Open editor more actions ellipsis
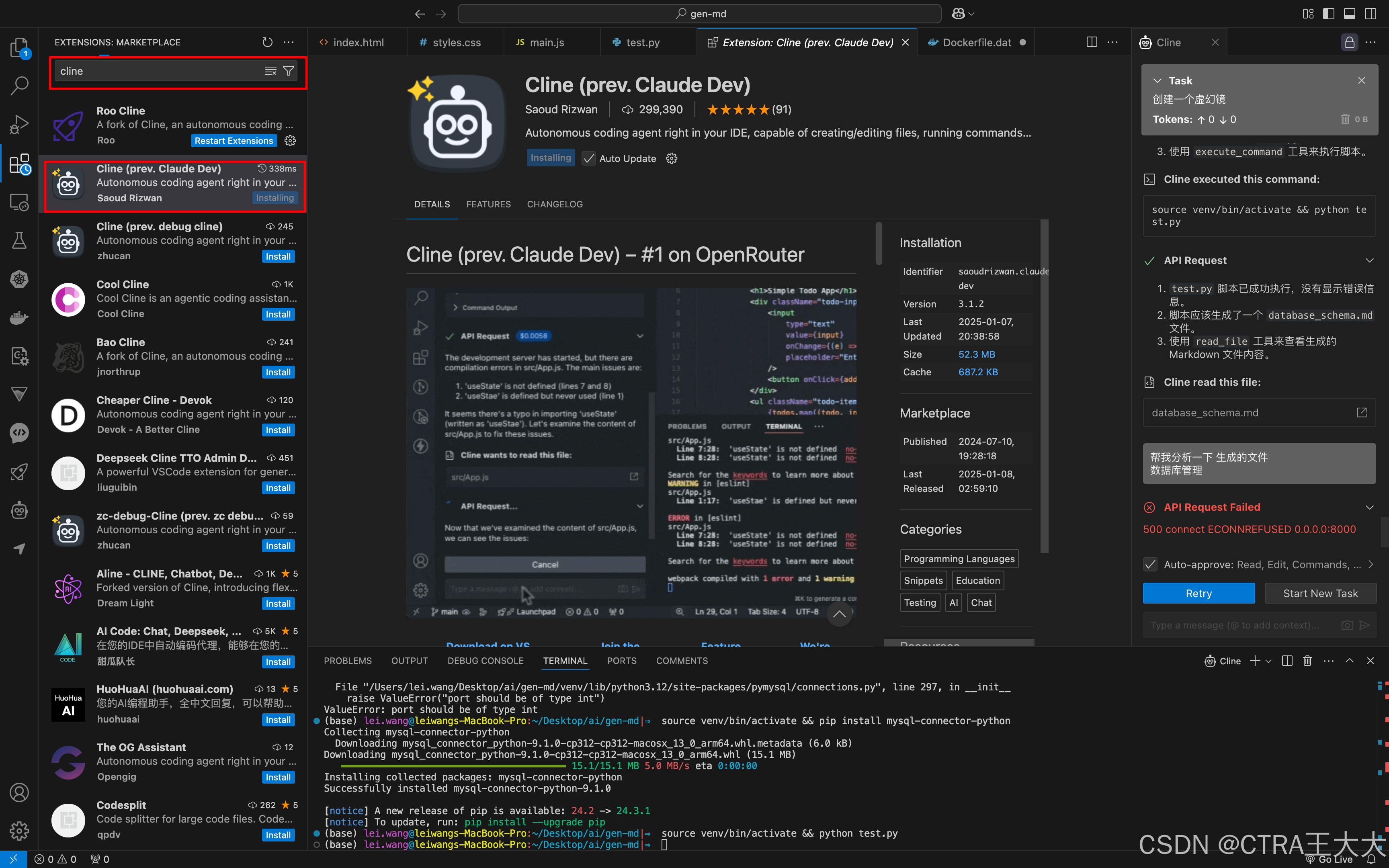Viewport: 1389px width, 868px height. point(1112,43)
